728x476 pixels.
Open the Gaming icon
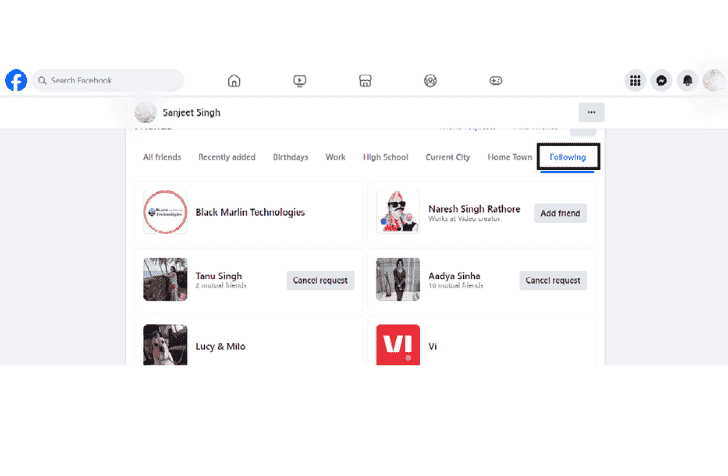[496, 81]
